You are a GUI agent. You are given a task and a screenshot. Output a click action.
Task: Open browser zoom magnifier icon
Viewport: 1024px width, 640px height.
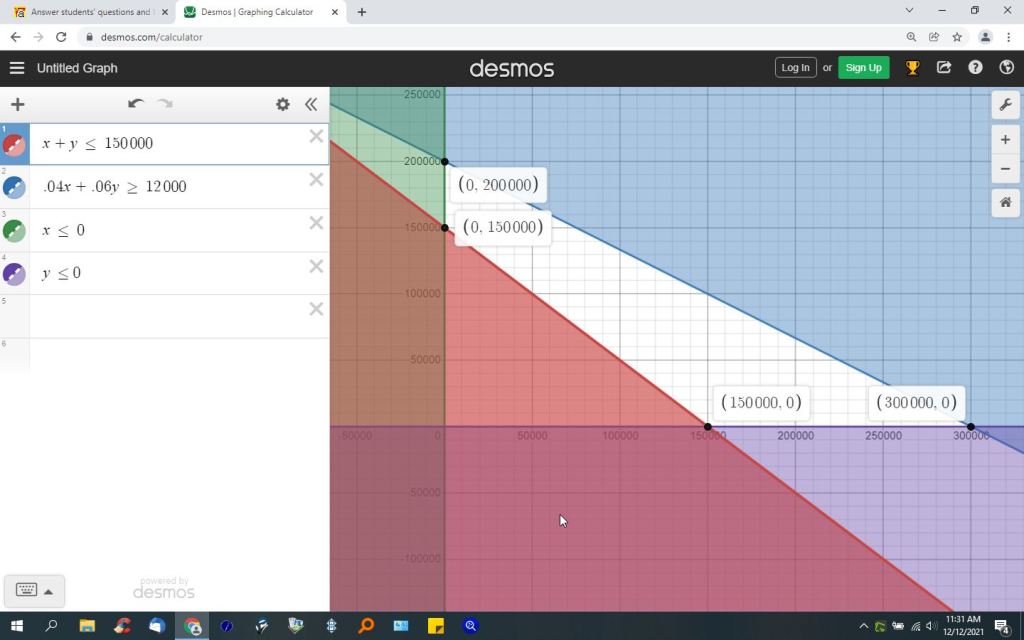911,37
